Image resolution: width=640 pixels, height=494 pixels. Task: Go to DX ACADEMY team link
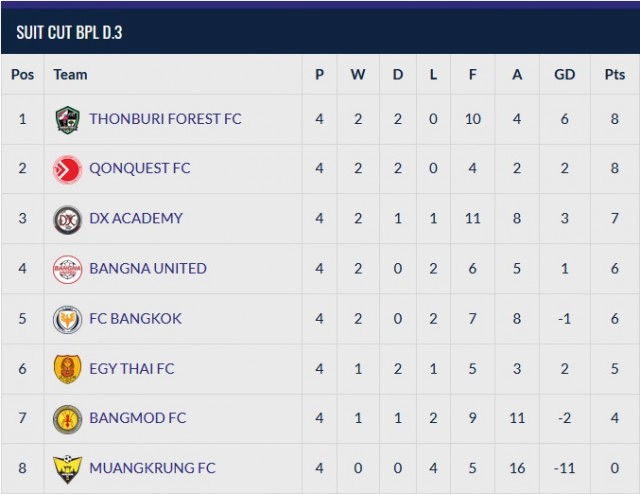[136, 218]
